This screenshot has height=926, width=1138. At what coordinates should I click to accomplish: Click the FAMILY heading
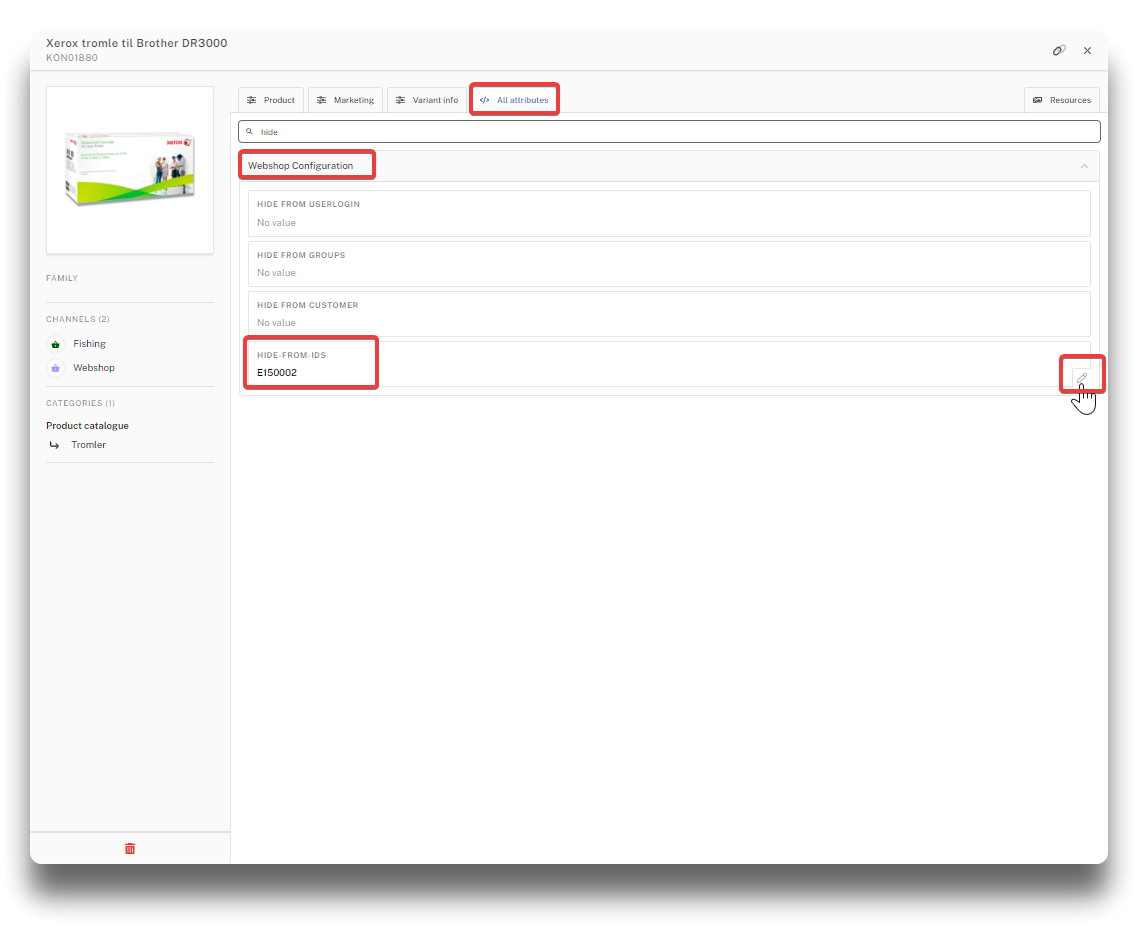62,279
